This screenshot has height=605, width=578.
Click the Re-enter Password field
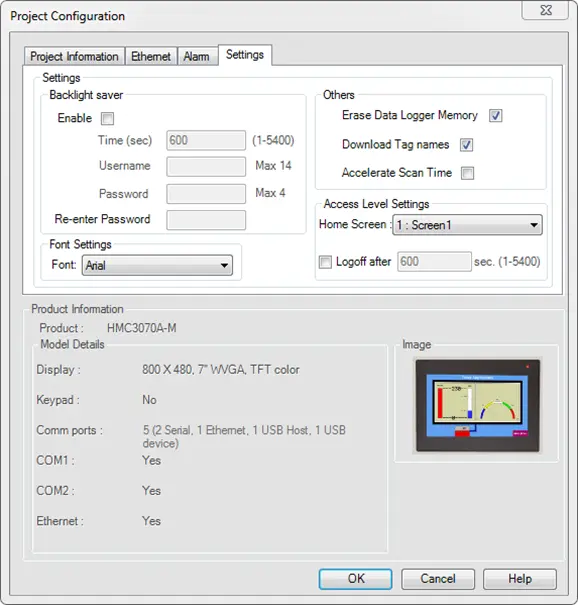206,220
